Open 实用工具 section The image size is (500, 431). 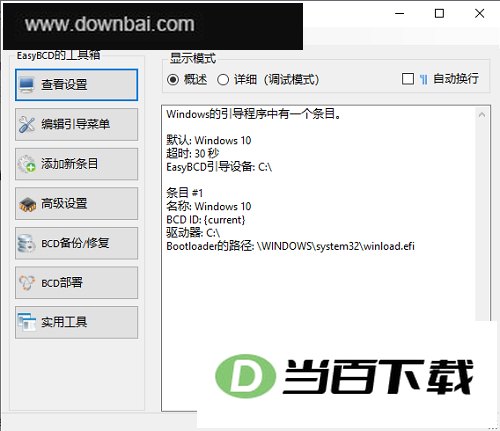tap(76, 322)
